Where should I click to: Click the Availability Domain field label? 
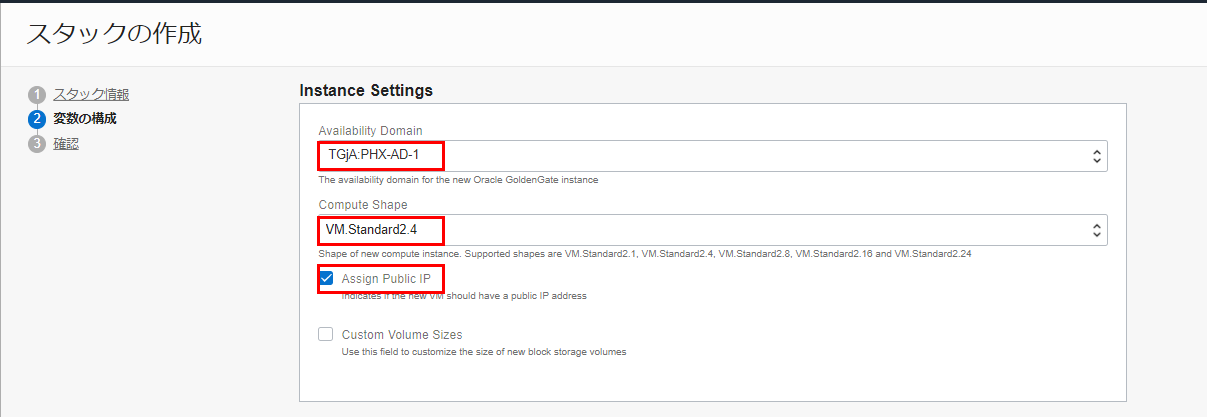370,131
